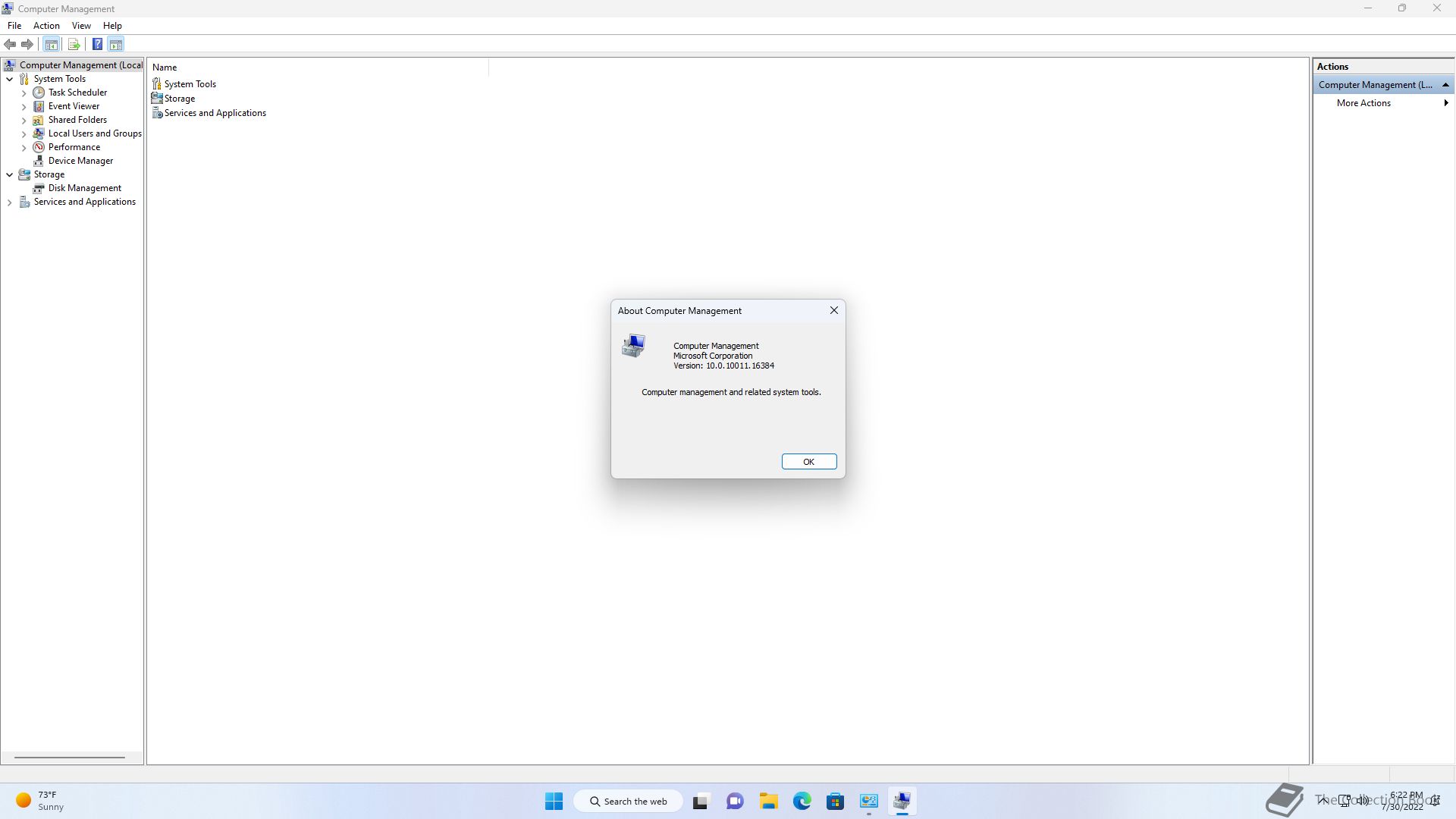This screenshot has height=819, width=1456.
Task: Click the Forward arrow toolbar icon
Action: click(27, 44)
